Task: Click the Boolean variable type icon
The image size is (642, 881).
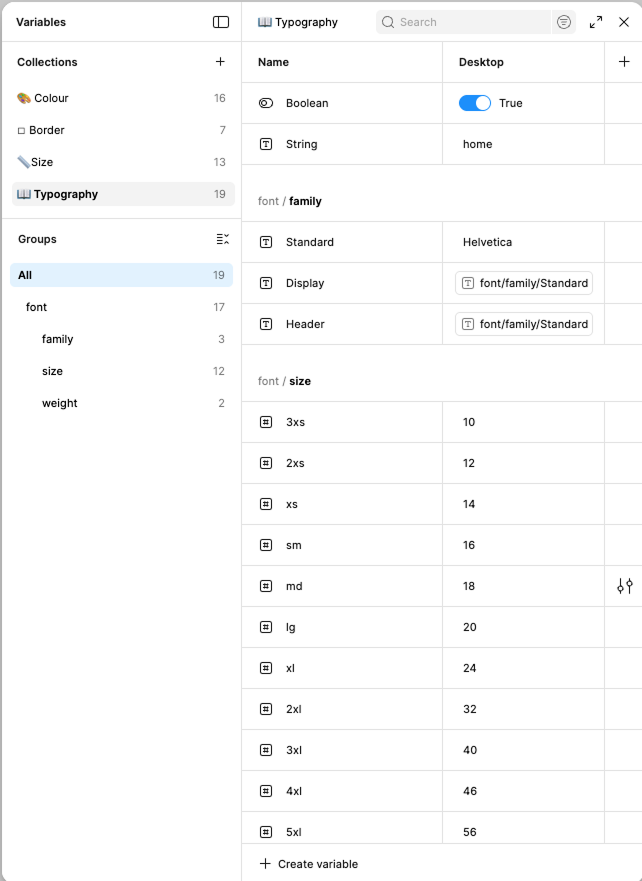Action: tap(266, 103)
